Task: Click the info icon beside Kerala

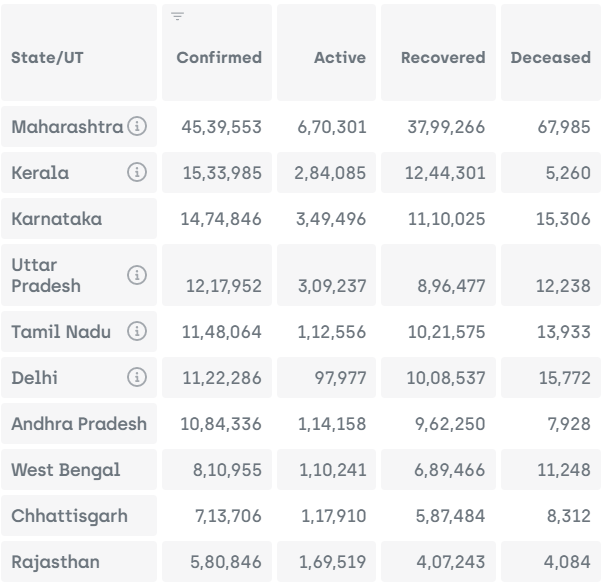Action: pyautogui.click(x=138, y=173)
